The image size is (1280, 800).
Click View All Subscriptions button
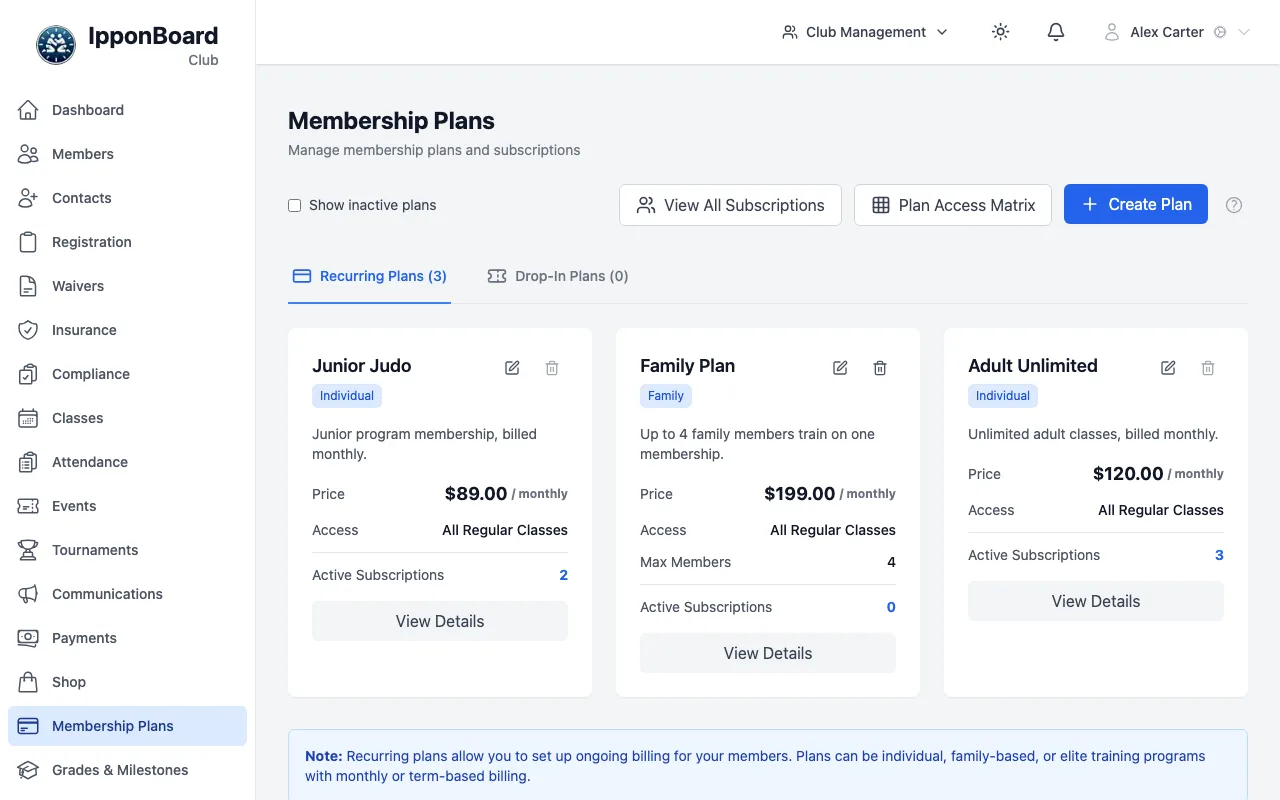[730, 205]
